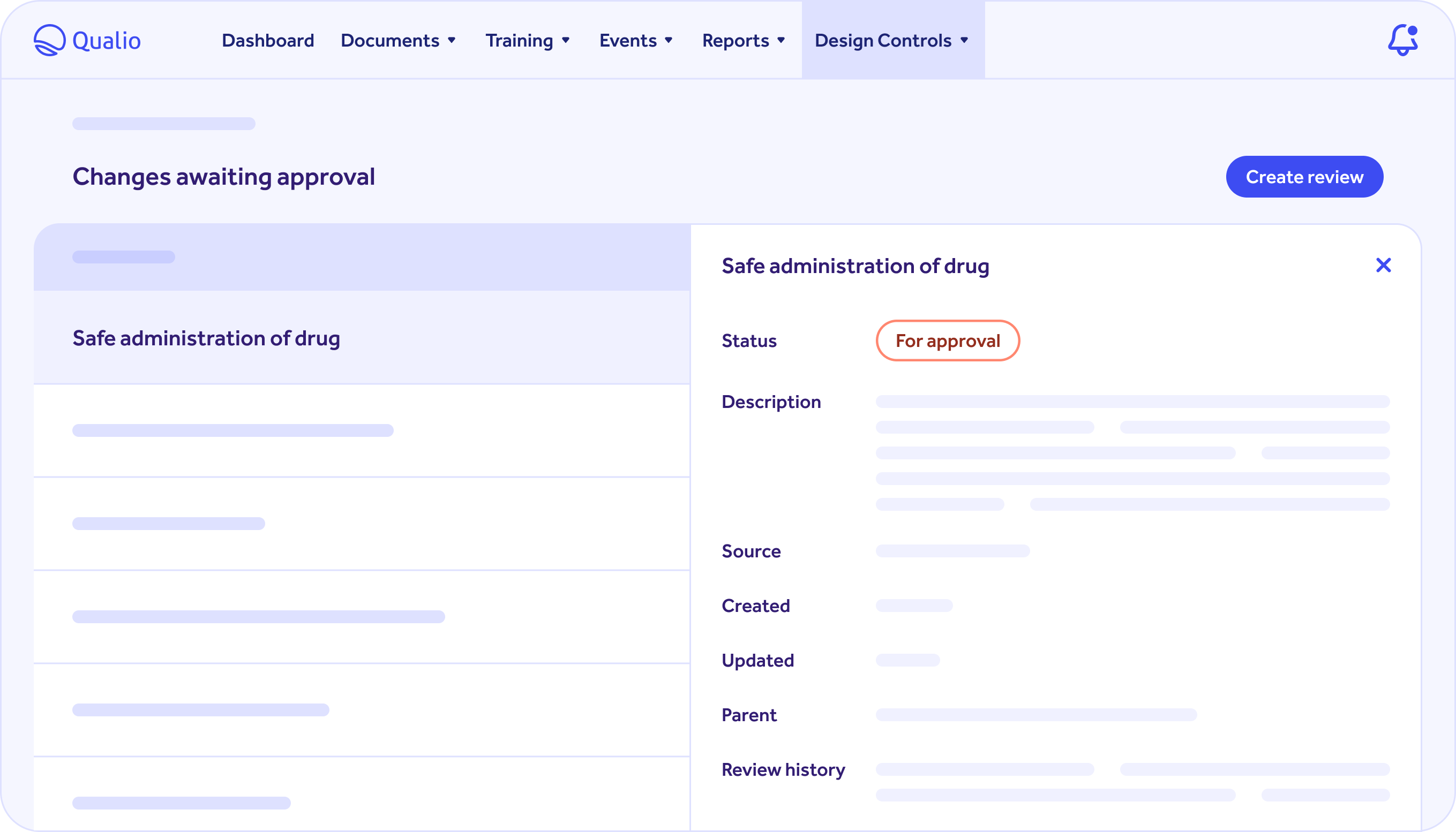Expand the Design Controls dropdown
Viewport: 1456px width, 832px height.
tap(892, 40)
